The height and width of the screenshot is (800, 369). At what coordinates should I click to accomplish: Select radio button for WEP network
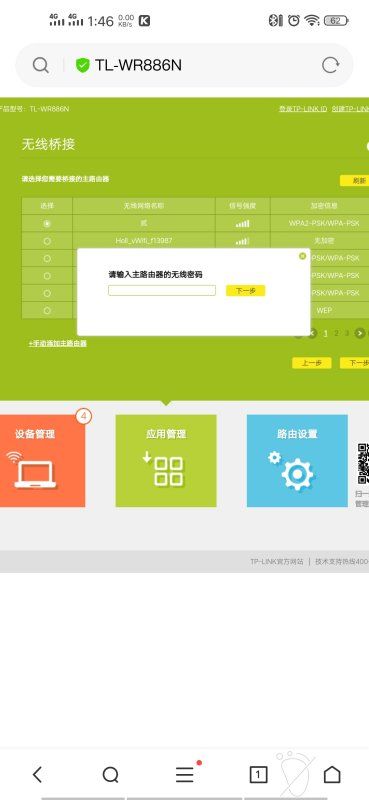(47, 310)
